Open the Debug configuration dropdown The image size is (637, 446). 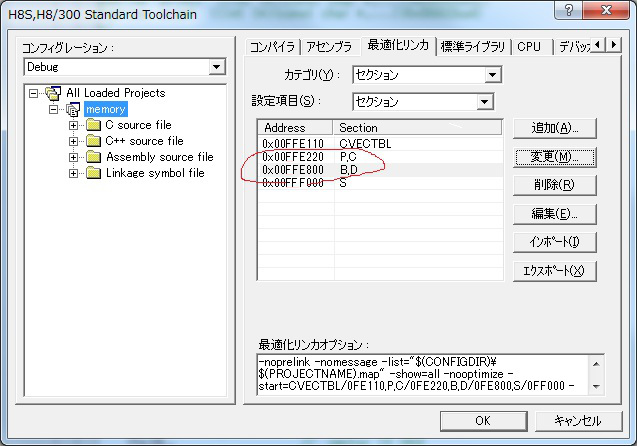(217, 67)
